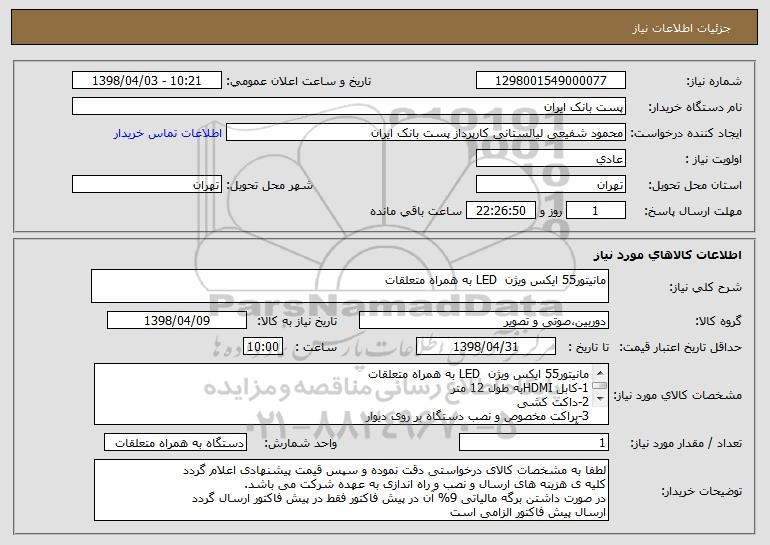Click the استان محل تحویل field
Screen dimensions: 770x545
tap(551, 185)
